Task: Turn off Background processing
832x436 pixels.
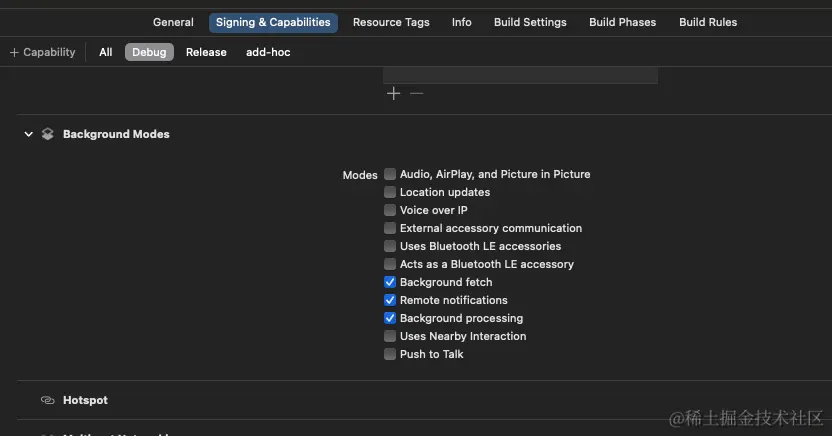Action: pos(390,318)
